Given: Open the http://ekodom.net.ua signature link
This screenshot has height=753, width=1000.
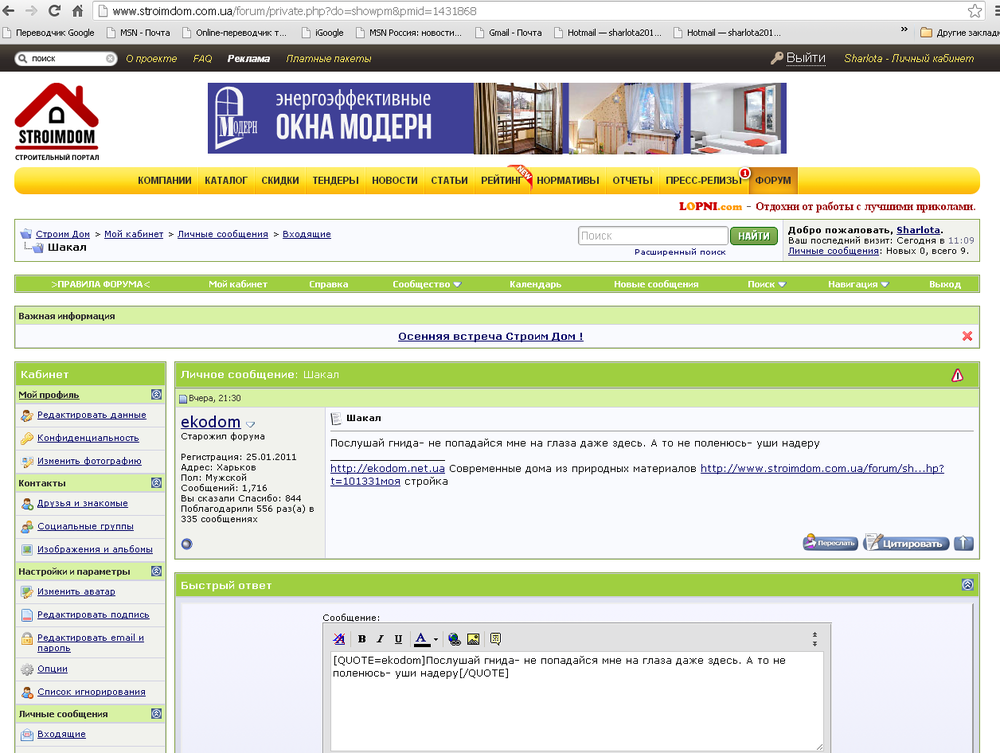Looking at the screenshot, I should point(387,468).
